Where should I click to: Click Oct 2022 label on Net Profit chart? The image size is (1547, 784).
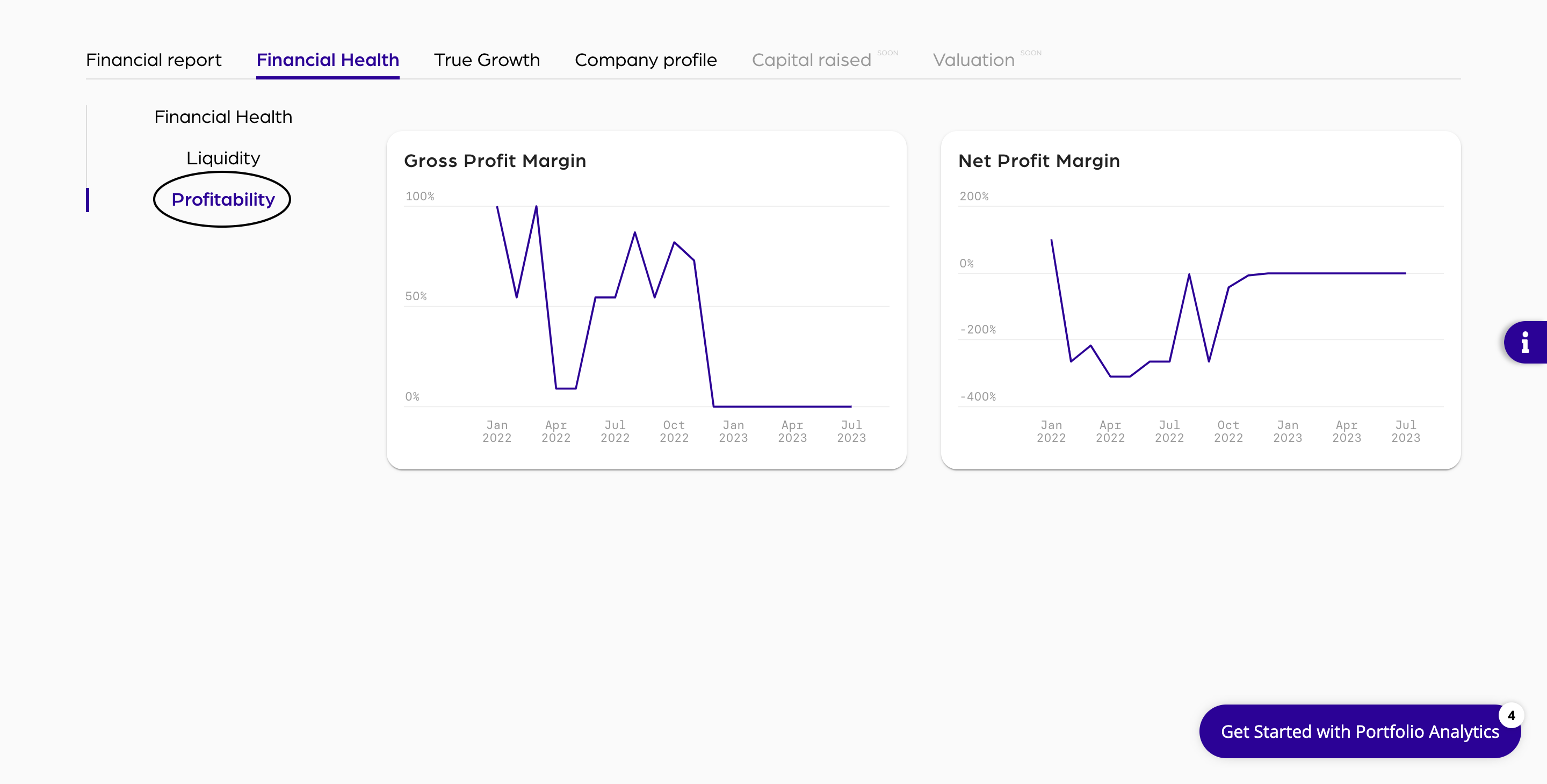click(1227, 431)
